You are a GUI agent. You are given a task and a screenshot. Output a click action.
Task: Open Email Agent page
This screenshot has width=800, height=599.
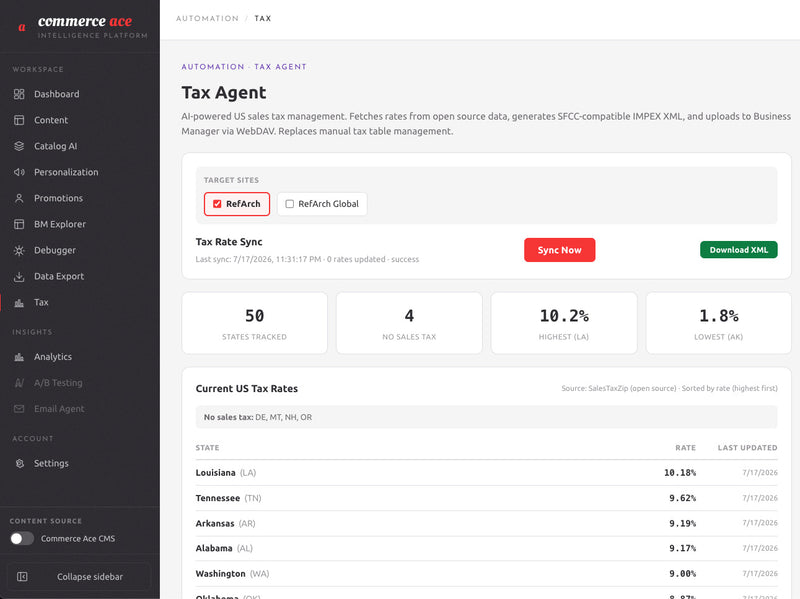point(80,409)
